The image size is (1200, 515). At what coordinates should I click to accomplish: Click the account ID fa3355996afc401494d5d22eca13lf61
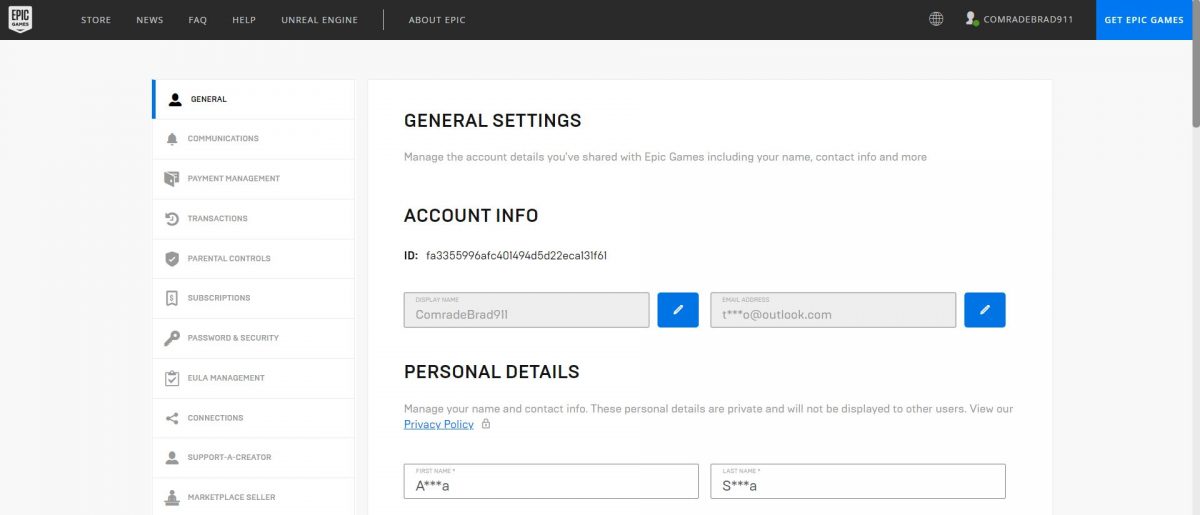pyautogui.click(x=517, y=255)
